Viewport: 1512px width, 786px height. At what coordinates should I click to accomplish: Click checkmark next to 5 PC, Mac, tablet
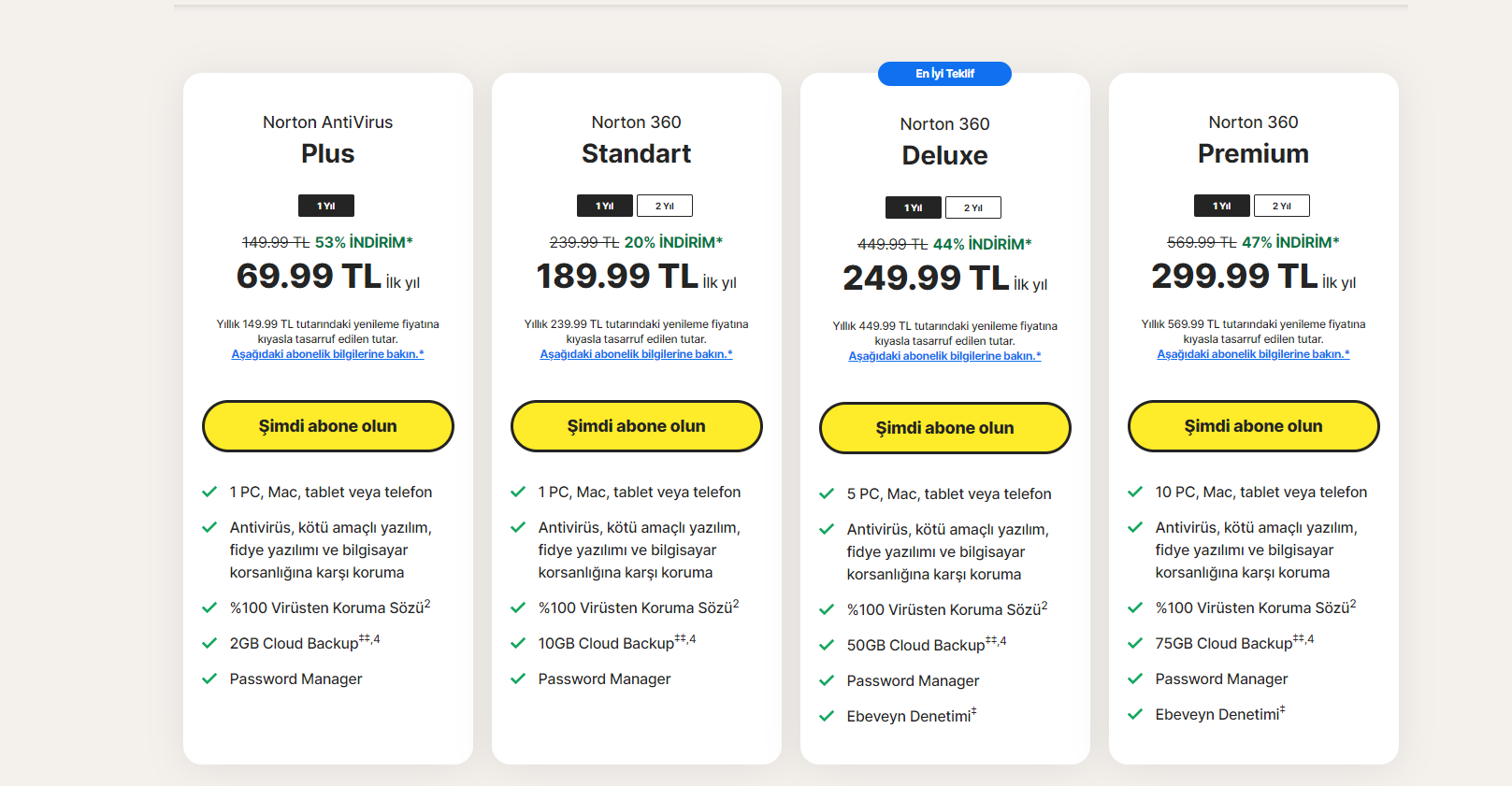[x=827, y=493]
